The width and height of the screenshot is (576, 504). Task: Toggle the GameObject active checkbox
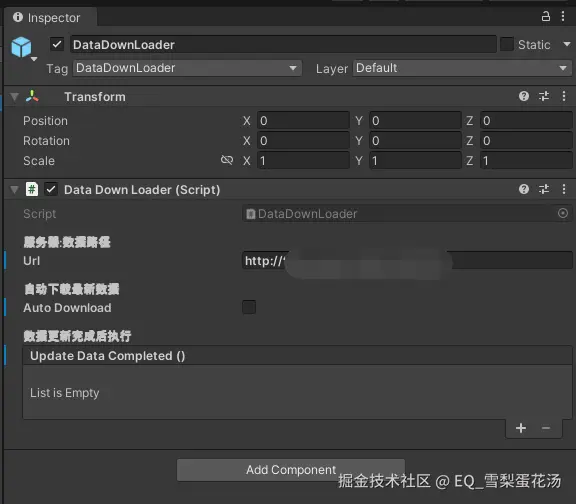57,44
